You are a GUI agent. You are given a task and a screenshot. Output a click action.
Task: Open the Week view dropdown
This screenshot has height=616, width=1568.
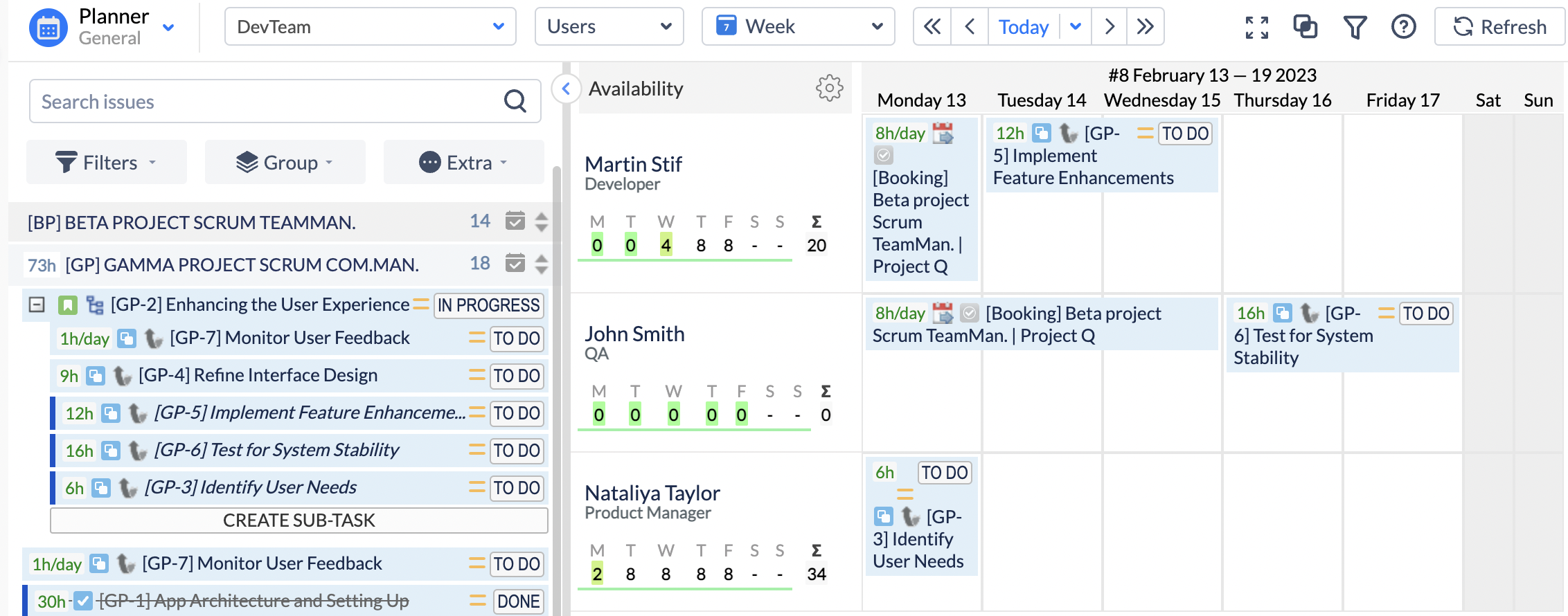click(x=798, y=27)
